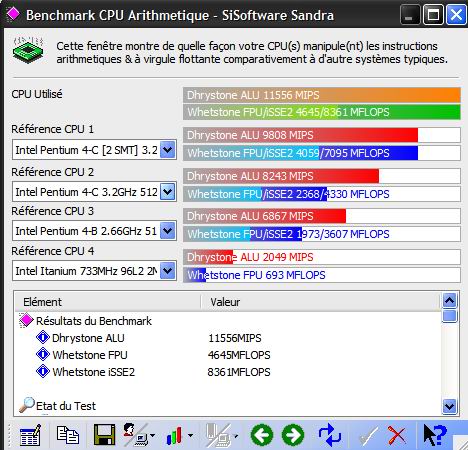
Task: Open context help arrow question icon
Action: (x=435, y=435)
